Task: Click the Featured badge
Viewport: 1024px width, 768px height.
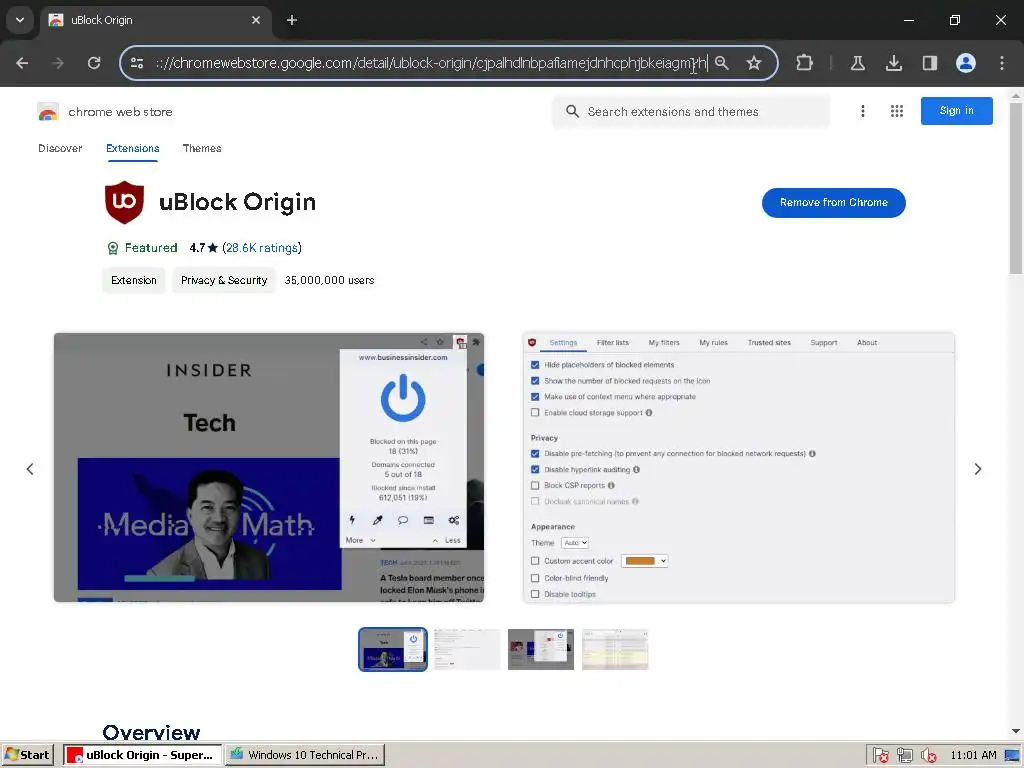Action: [142, 248]
